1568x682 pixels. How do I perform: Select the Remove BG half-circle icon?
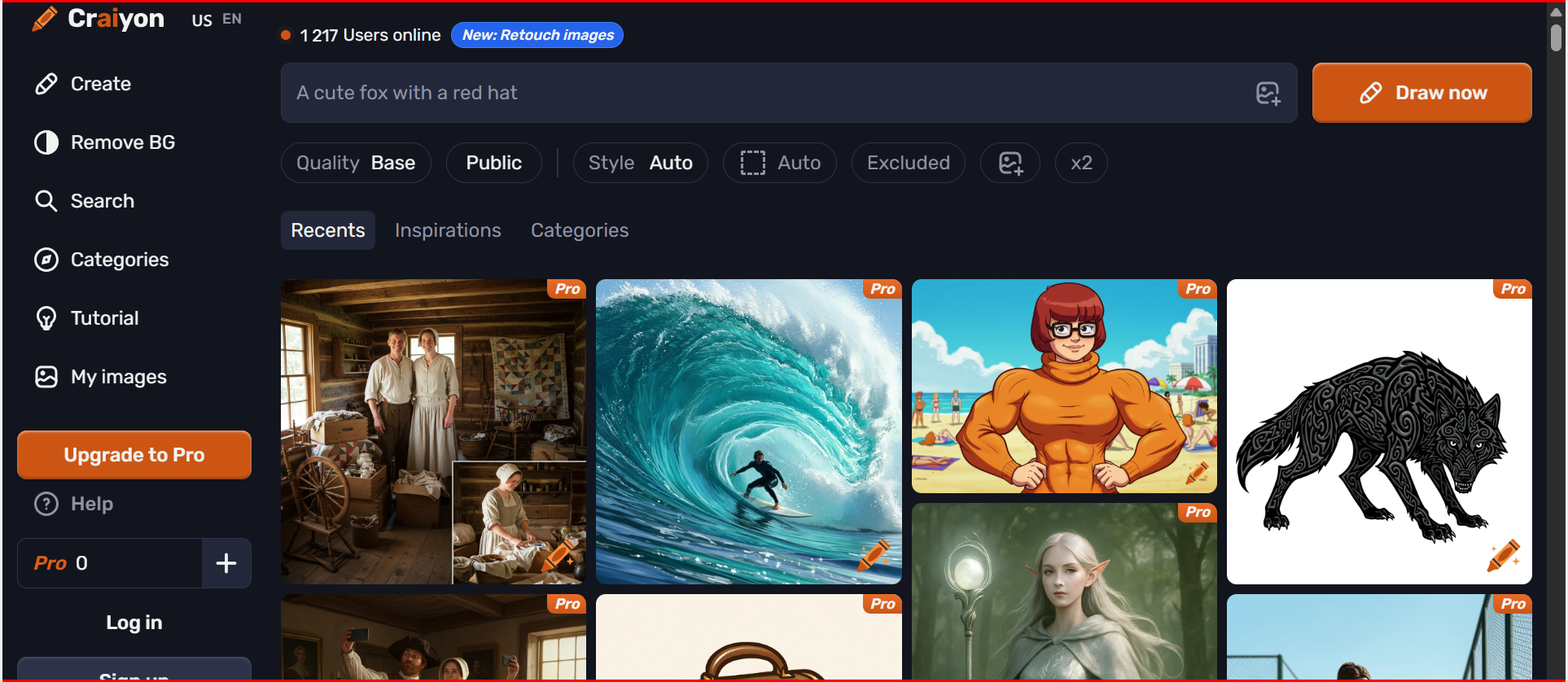point(46,142)
